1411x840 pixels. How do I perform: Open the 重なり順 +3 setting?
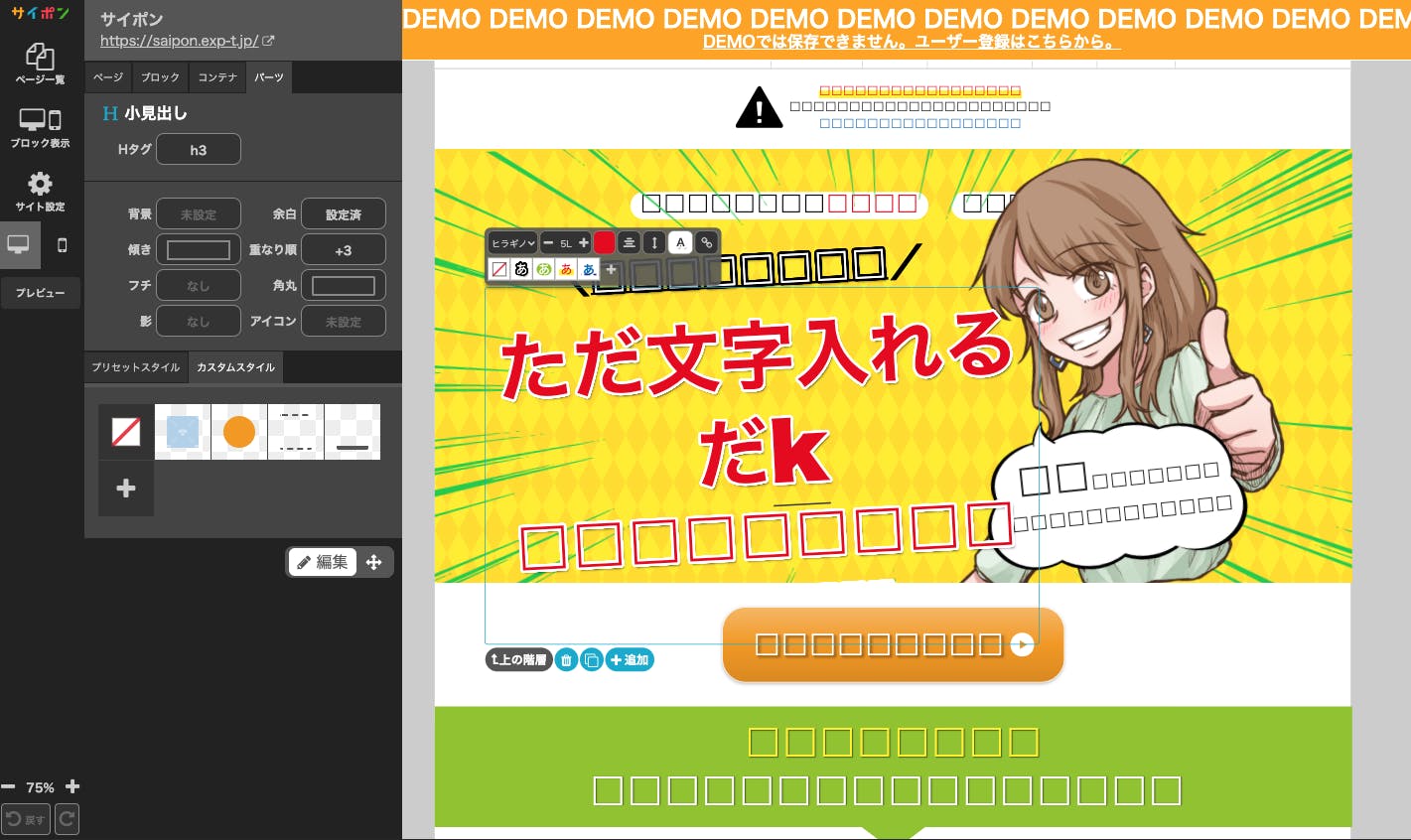[343, 250]
